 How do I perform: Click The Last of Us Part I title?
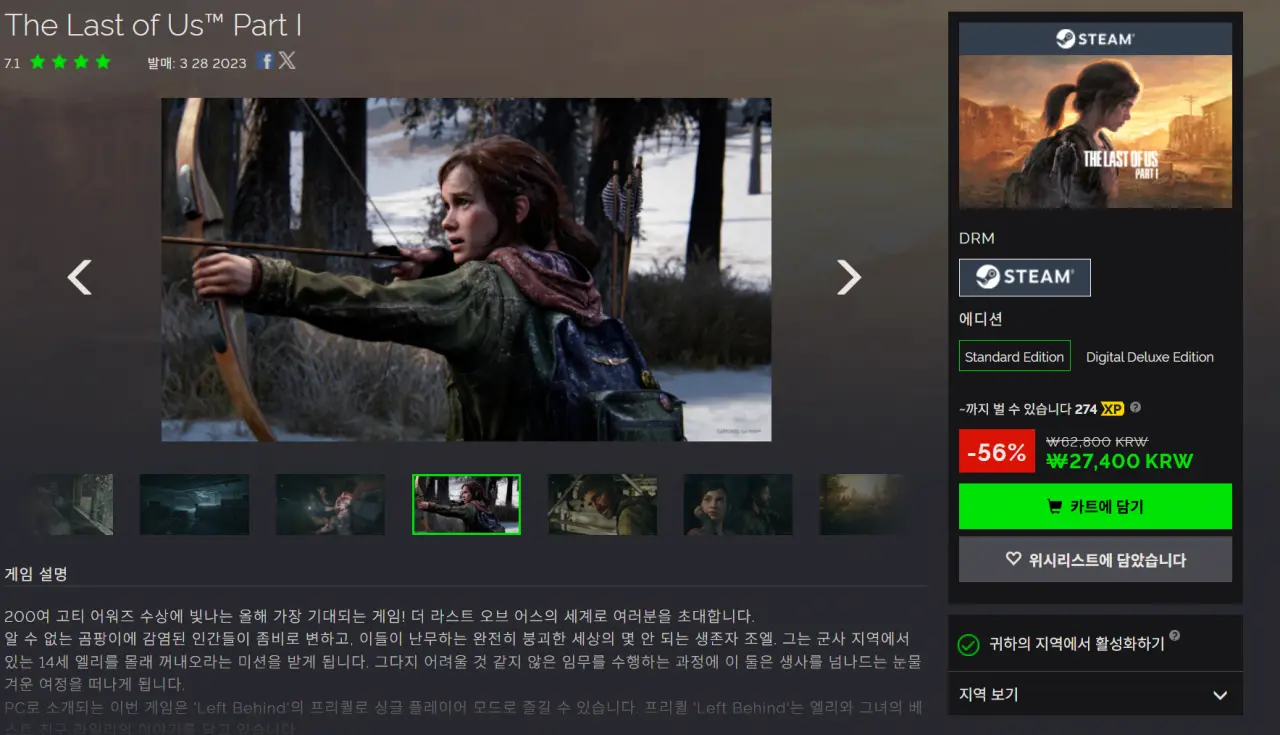[x=153, y=25]
